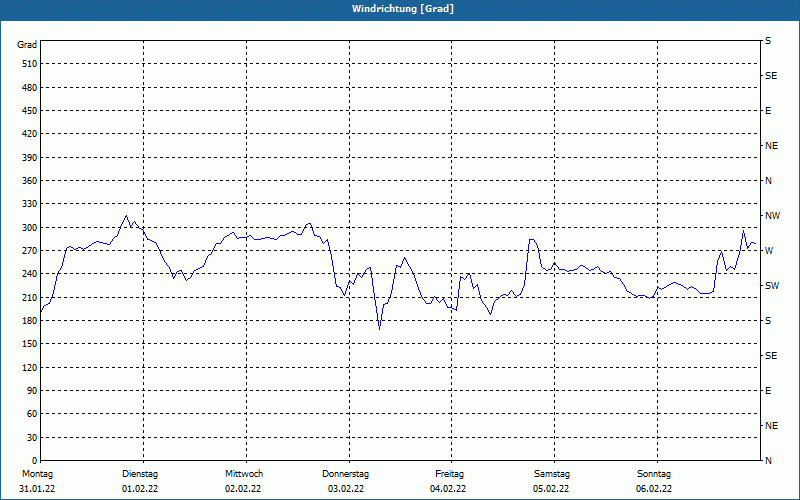Select the 300 degree axis label
The height and width of the screenshot is (500, 800).
[x=30, y=228]
